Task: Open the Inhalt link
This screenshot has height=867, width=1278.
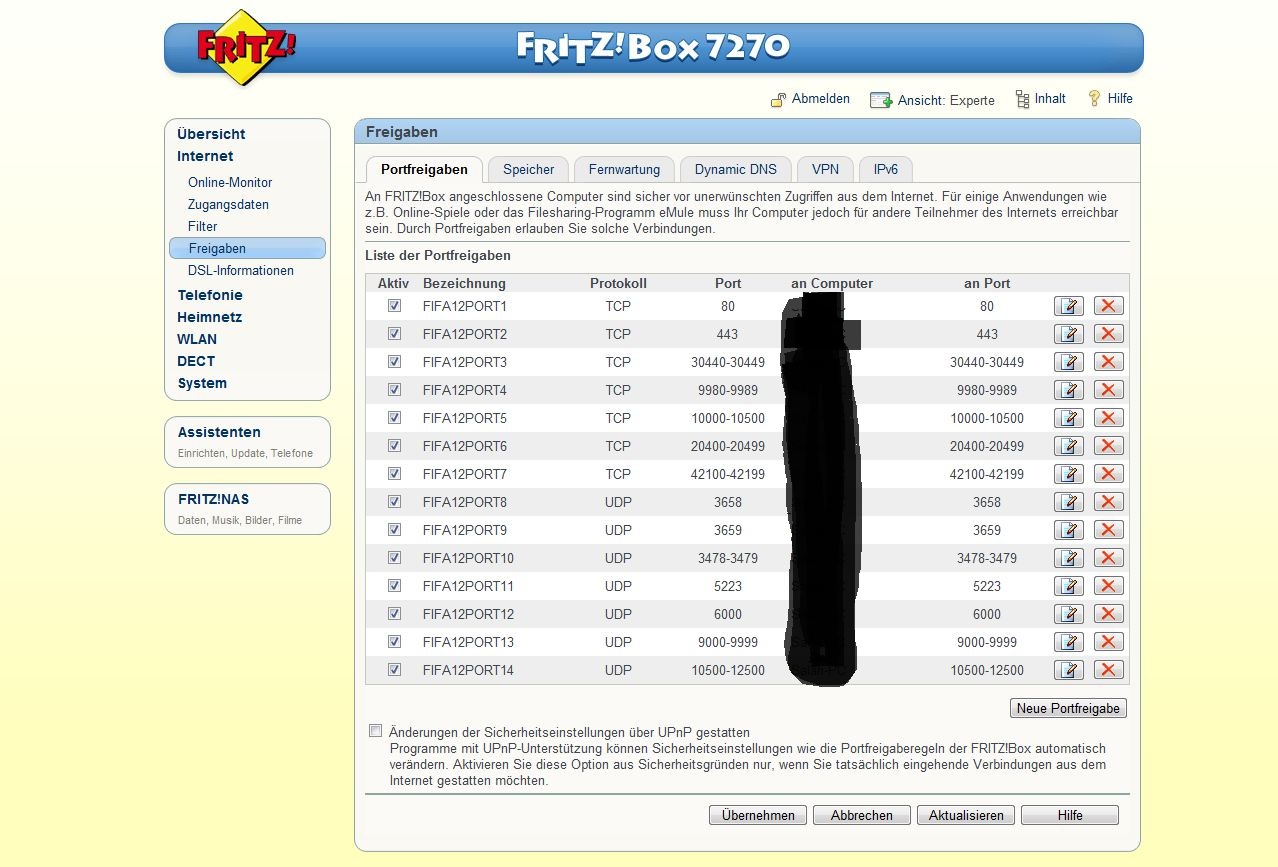Action: [1050, 99]
